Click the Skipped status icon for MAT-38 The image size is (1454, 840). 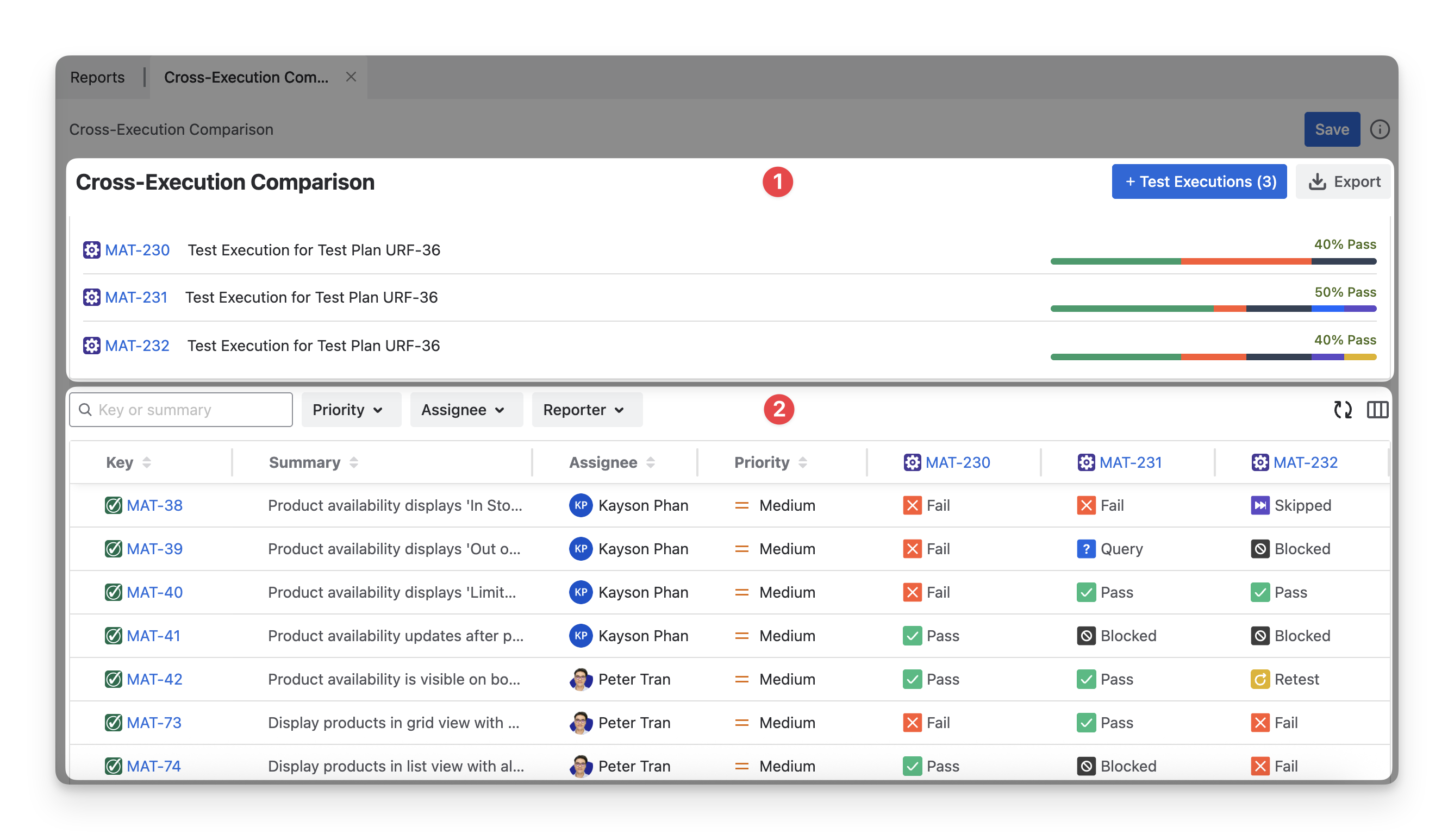pos(1259,505)
